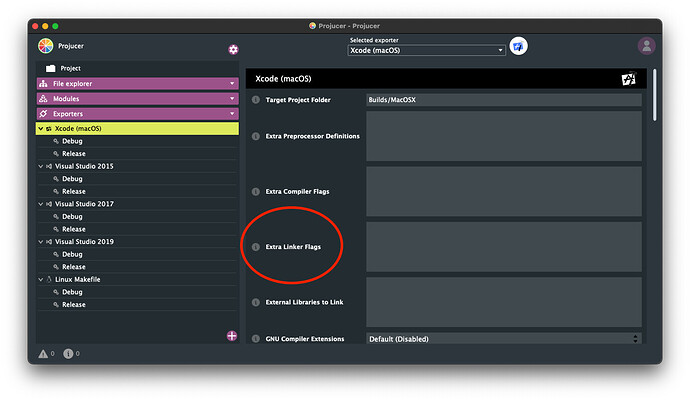This screenshot has height=400, width=690.
Task: Info icon for External Libraries to Link
Action: (x=256, y=302)
